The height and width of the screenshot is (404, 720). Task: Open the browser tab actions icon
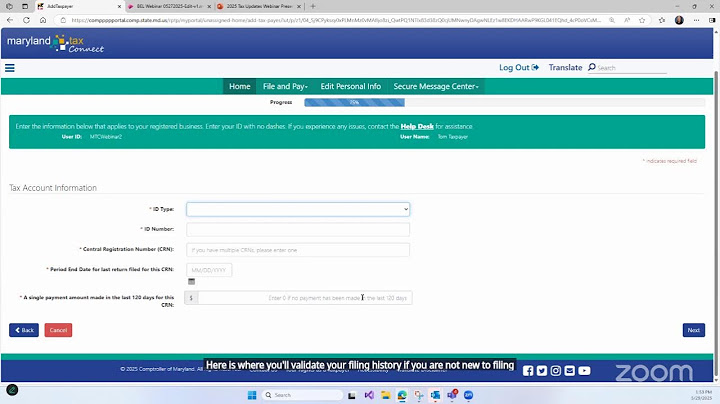(x=25, y=6)
